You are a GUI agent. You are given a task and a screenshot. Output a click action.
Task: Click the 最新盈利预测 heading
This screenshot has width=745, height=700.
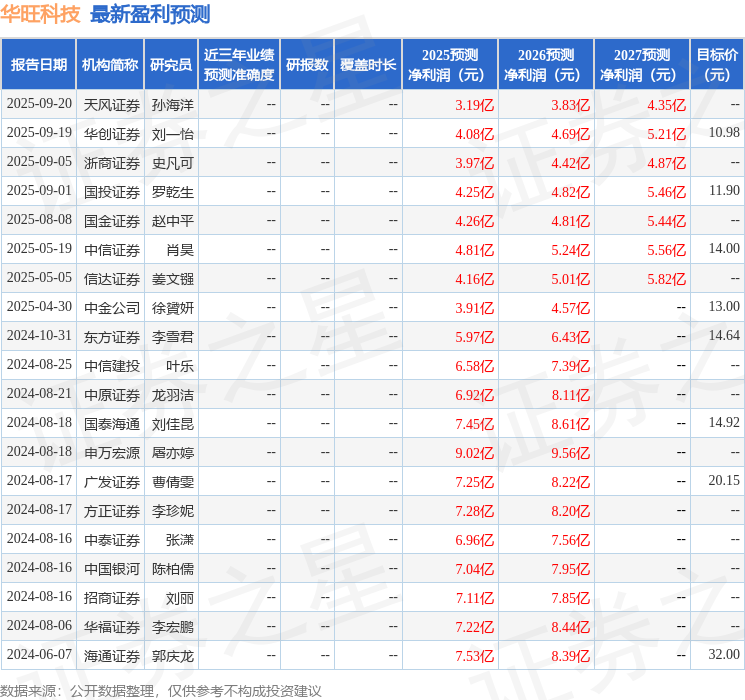point(150,14)
